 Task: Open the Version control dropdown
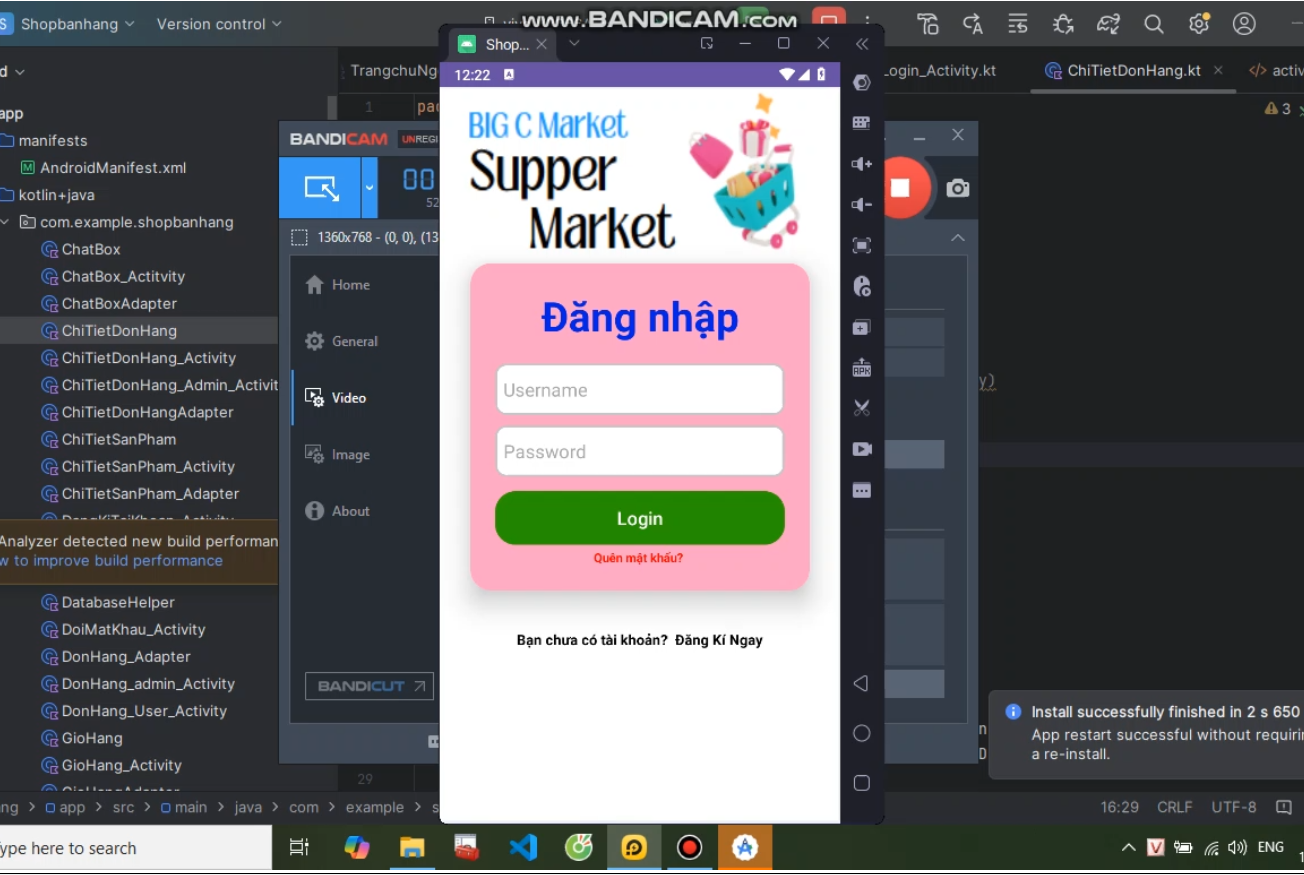[x=219, y=24]
